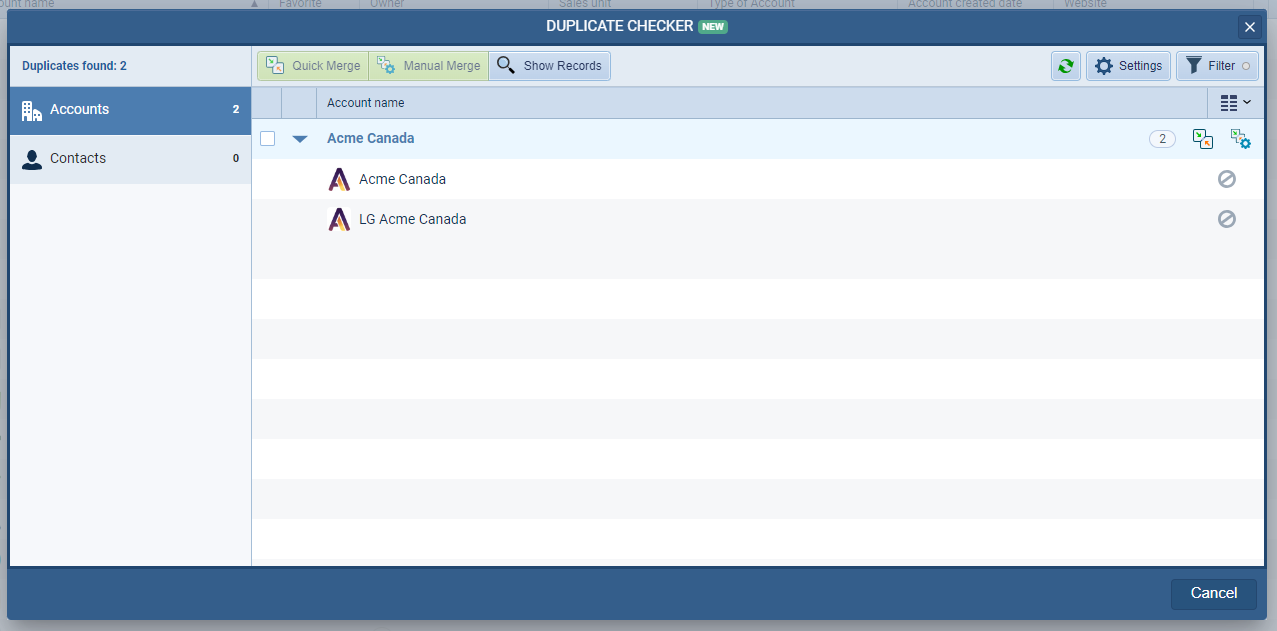Exclude LG Acme Canada record from duplicates
This screenshot has height=631, width=1277.
1226,219
